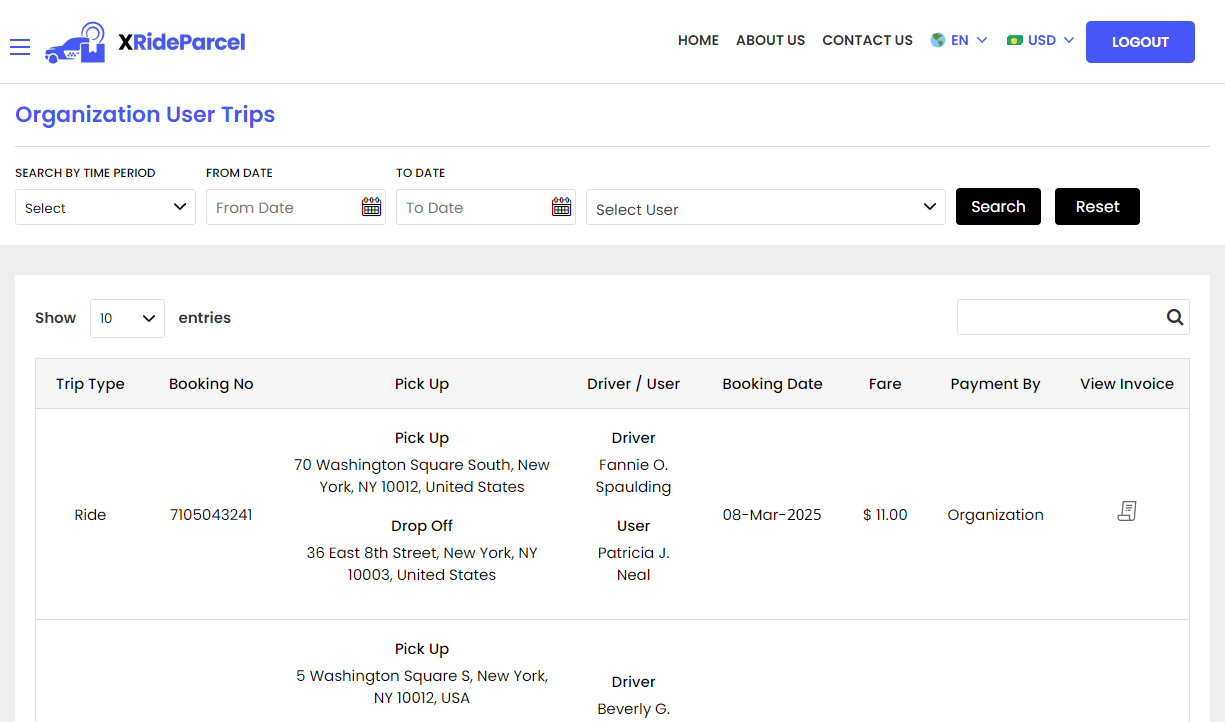The image size is (1225, 722).
Task: Expand the Search By Time Period dropdown
Action: [x=105, y=207]
